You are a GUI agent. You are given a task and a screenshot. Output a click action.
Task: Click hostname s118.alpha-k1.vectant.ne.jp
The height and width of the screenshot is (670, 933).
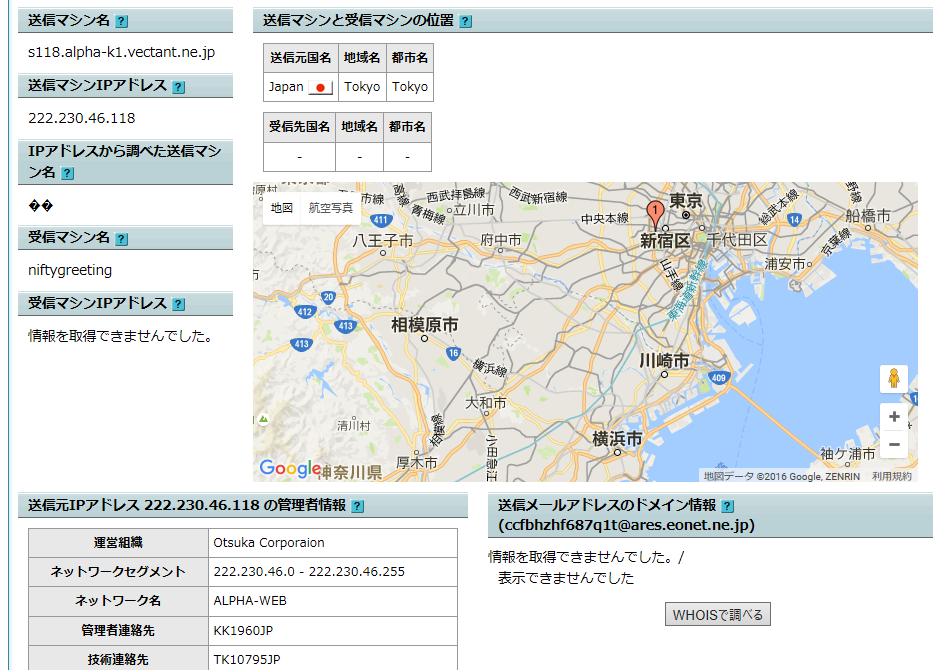121,52
